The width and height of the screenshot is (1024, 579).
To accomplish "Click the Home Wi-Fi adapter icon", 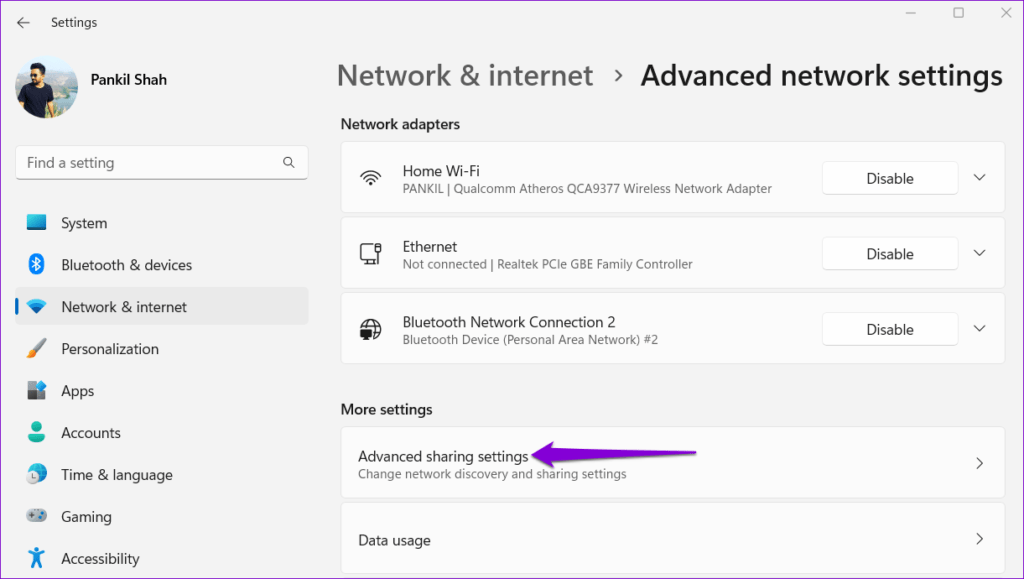I will pos(371,178).
